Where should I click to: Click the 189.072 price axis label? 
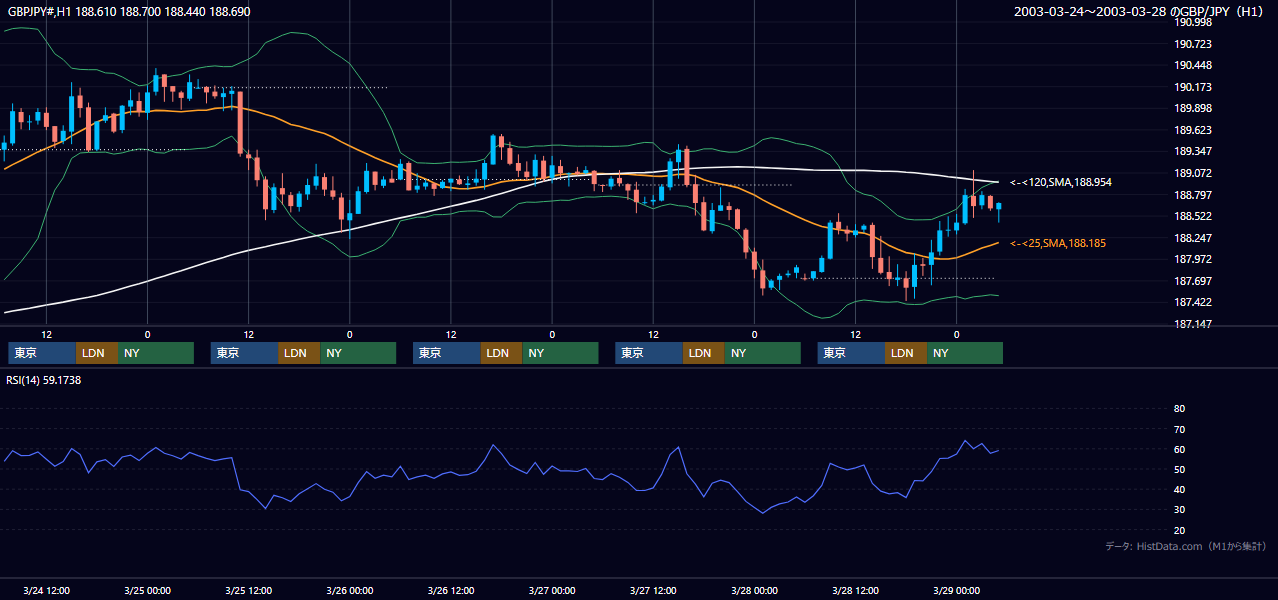pyautogui.click(x=1194, y=173)
